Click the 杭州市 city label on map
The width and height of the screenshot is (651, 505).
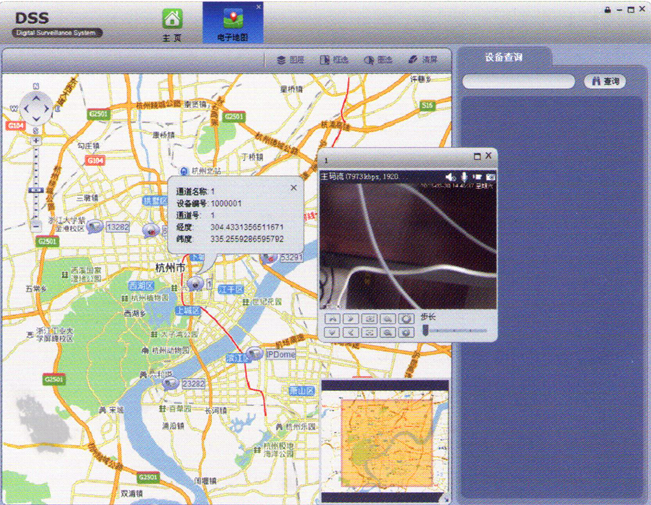point(171,267)
